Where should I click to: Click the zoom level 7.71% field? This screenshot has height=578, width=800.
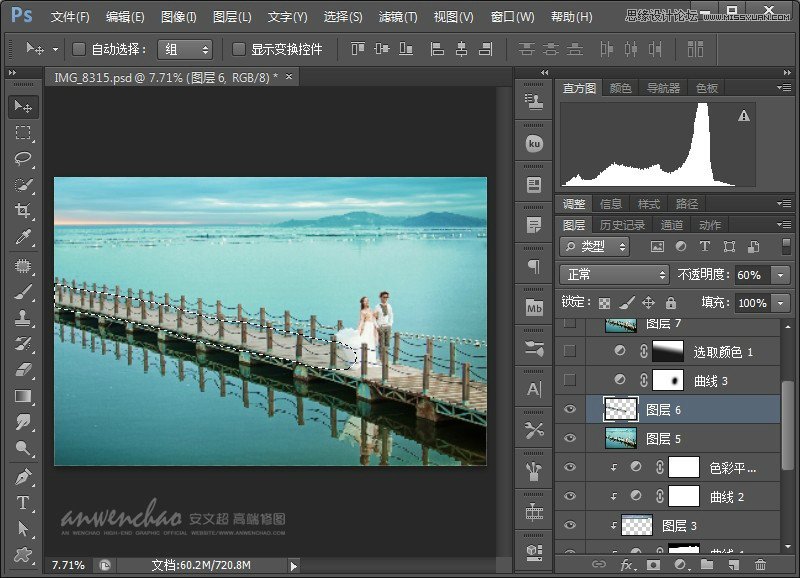(x=68, y=565)
